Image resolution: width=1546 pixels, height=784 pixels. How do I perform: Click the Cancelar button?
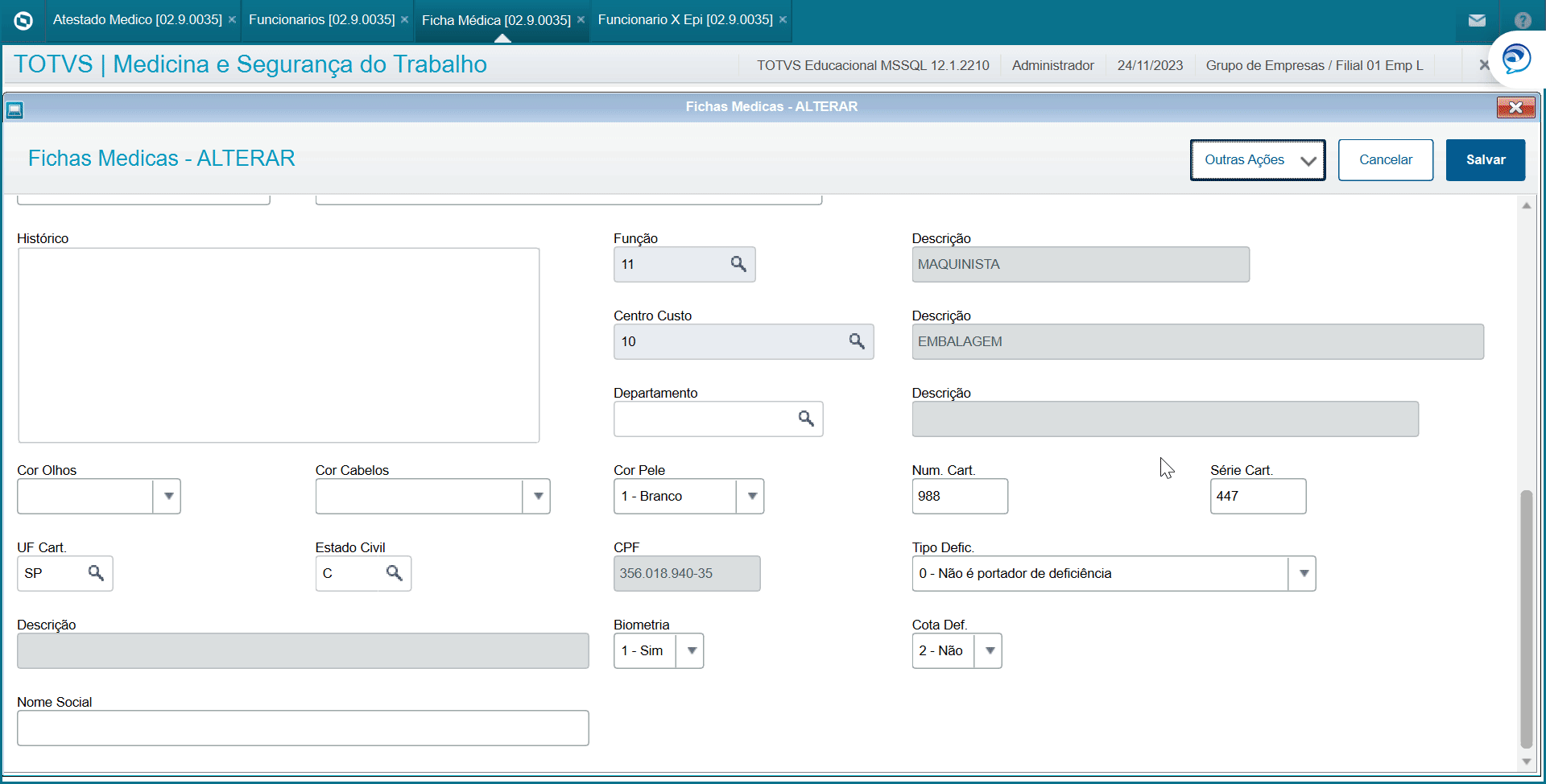[1386, 159]
